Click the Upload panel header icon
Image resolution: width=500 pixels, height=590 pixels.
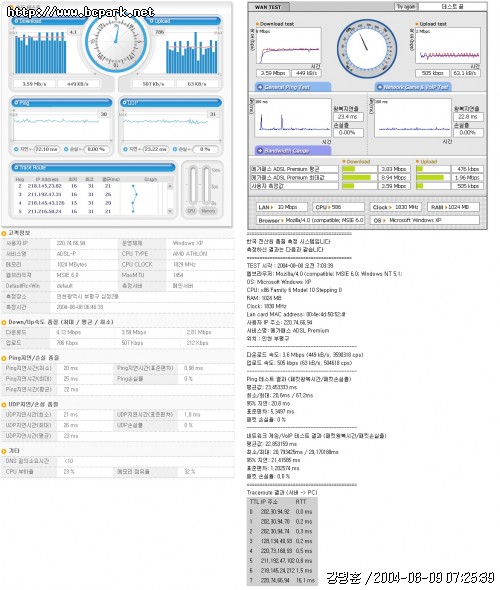tap(152, 21)
